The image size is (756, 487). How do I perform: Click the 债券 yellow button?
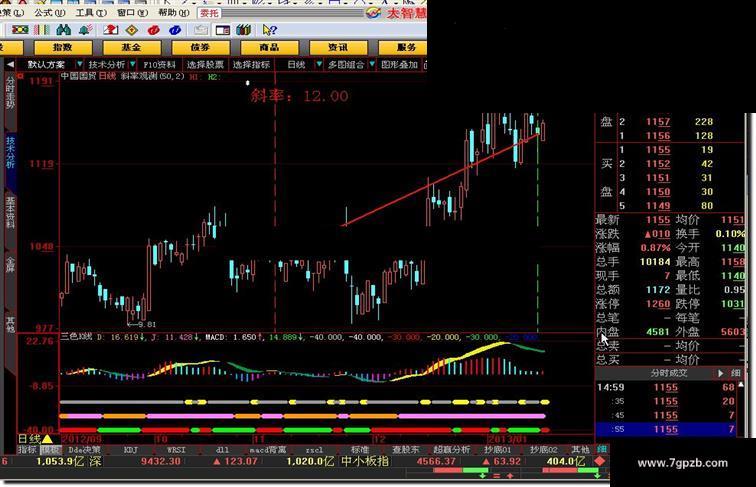pyautogui.click(x=200, y=47)
